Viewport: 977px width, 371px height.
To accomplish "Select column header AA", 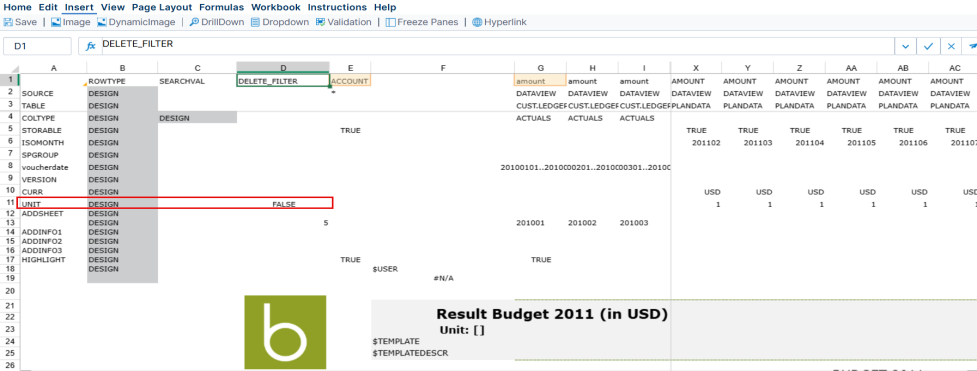I will [x=851, y=68].
